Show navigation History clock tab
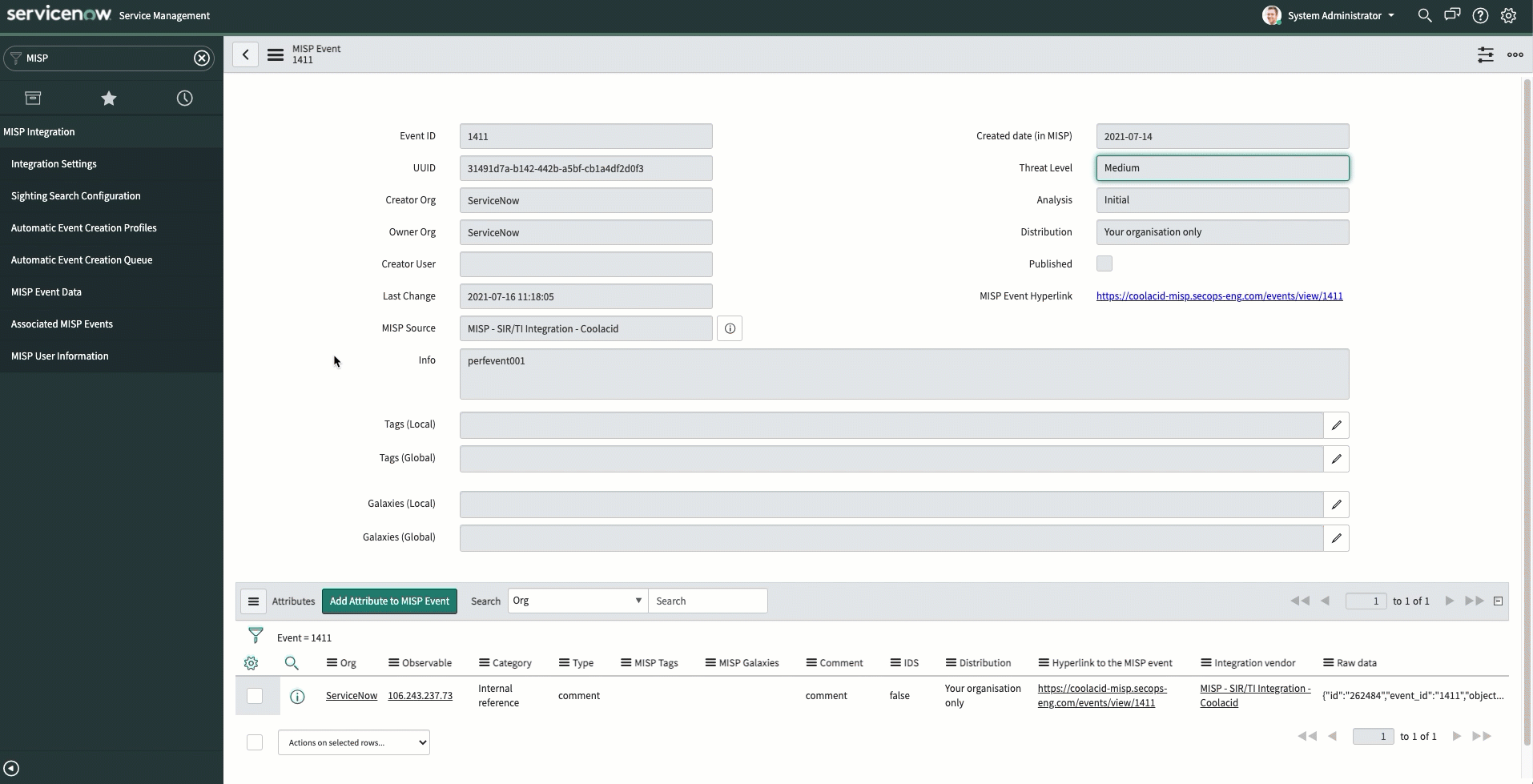The height and width of the screenshot is (784, 1533). click(x=185, y=98)
